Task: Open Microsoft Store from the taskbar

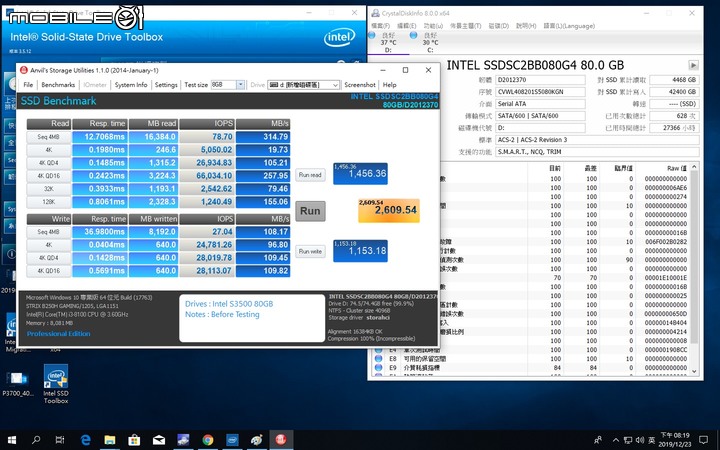Action: (x=134, y=440)
